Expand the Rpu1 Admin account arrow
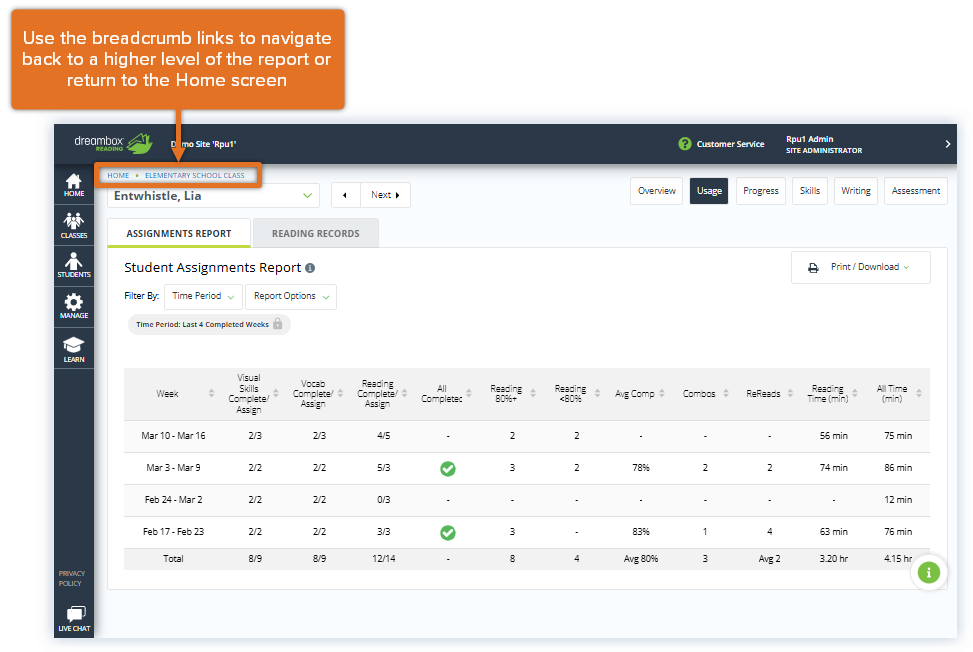Viewport: 973px width, 652px height. (x=947, y=144)
